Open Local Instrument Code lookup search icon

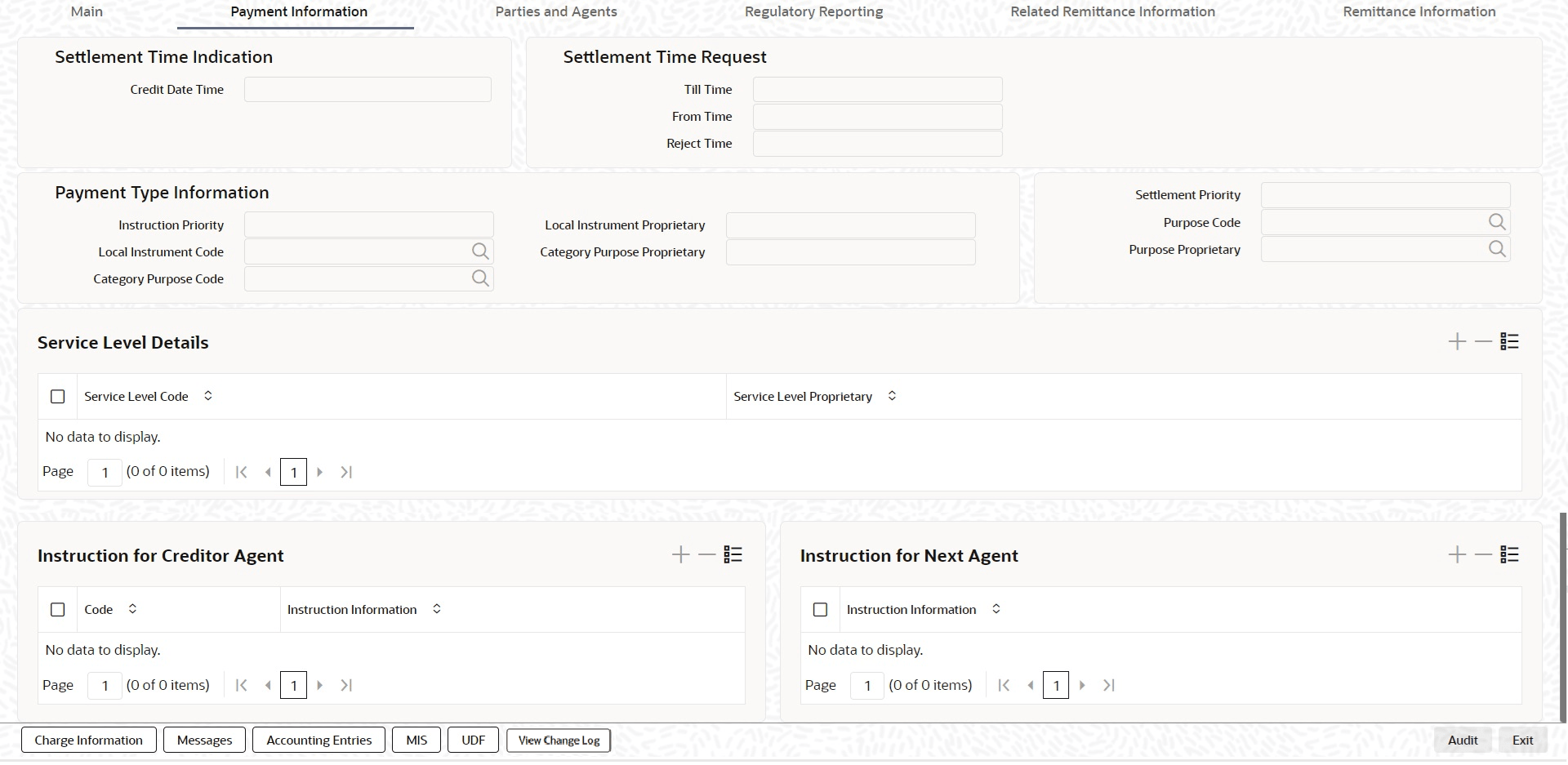pyautogui.click(x=480, y=251)
